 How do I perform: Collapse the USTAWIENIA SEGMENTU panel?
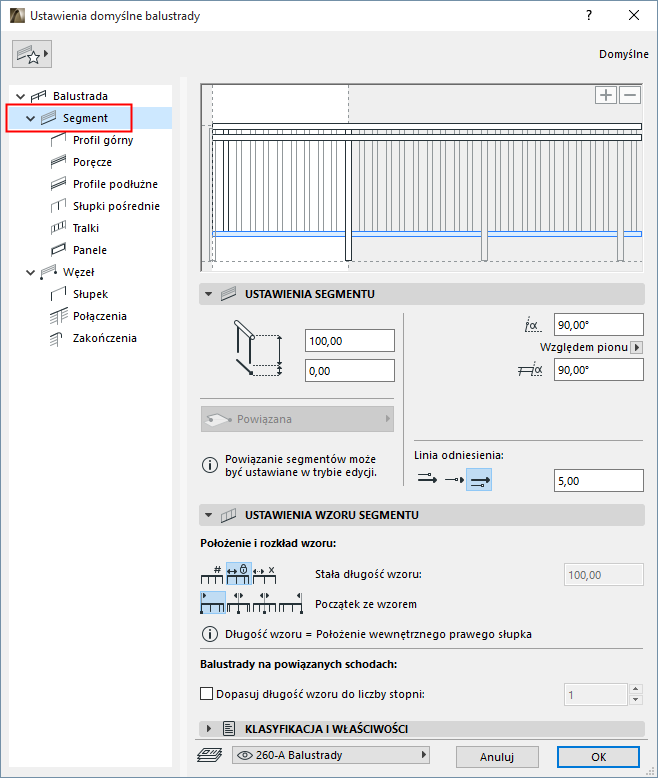coord(209,294)
